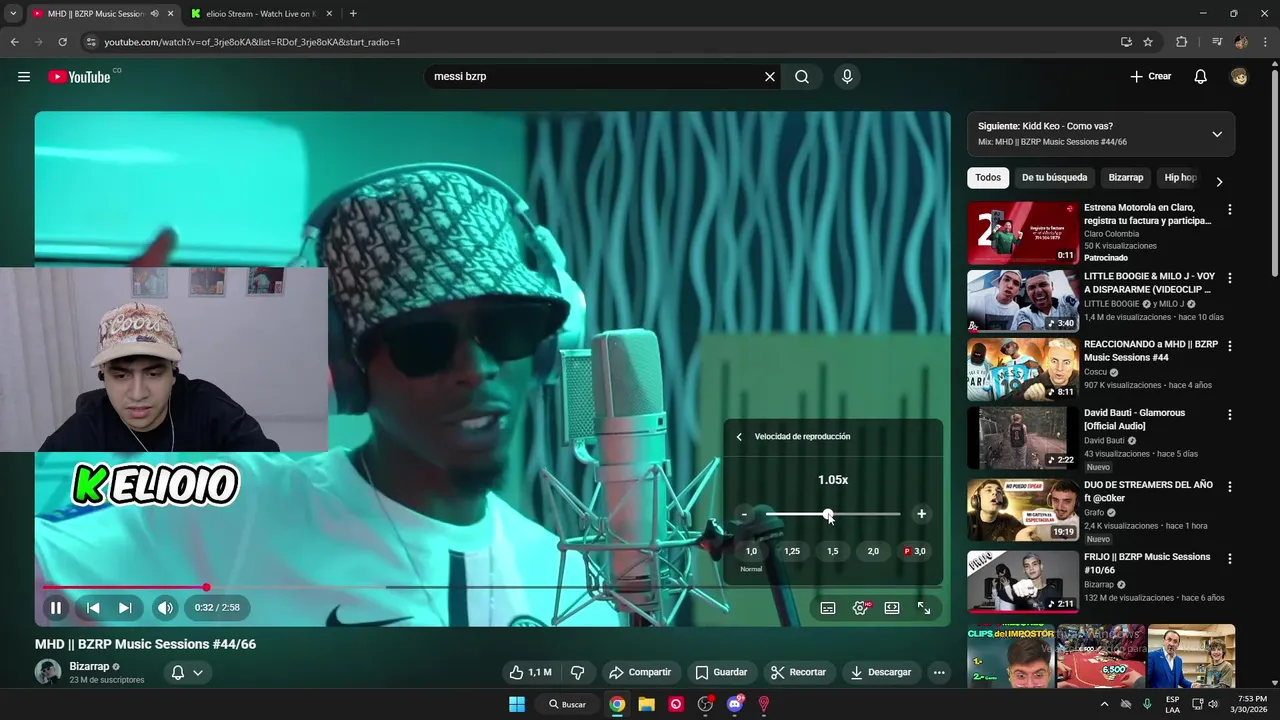Open Bizarrap channel name link
The height and width of the screenshot is (720, 1280).
tap(89, 666)
